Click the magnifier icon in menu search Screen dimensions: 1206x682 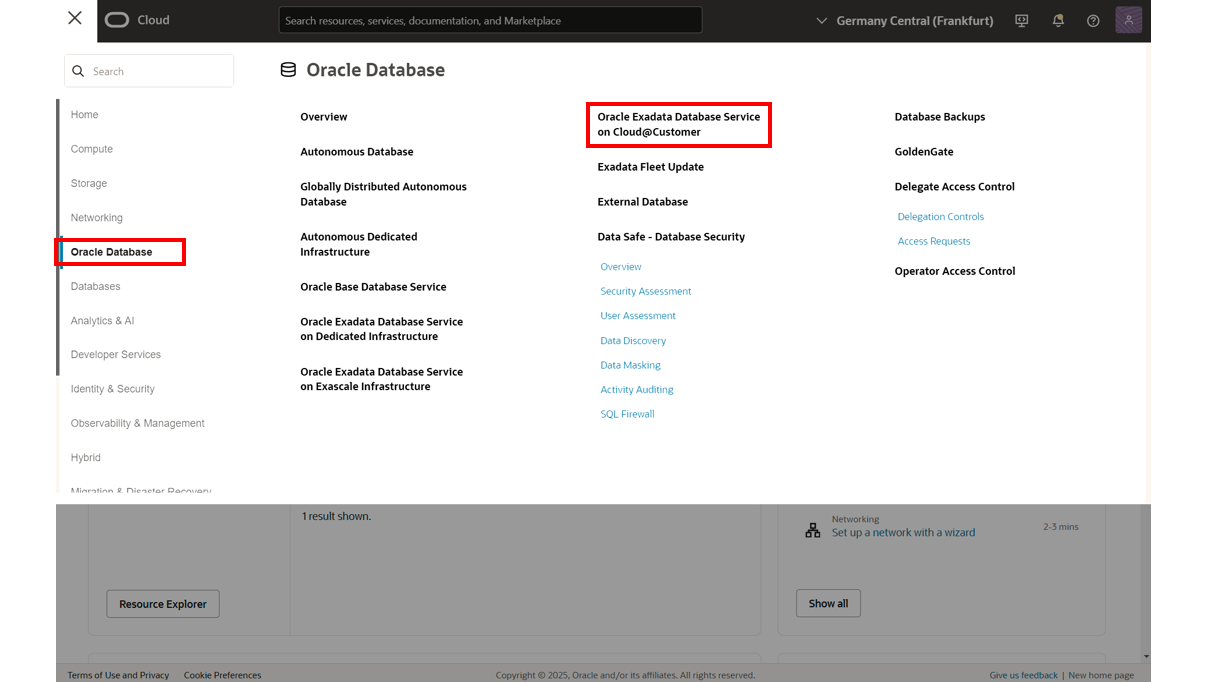[x=79, y=71]
